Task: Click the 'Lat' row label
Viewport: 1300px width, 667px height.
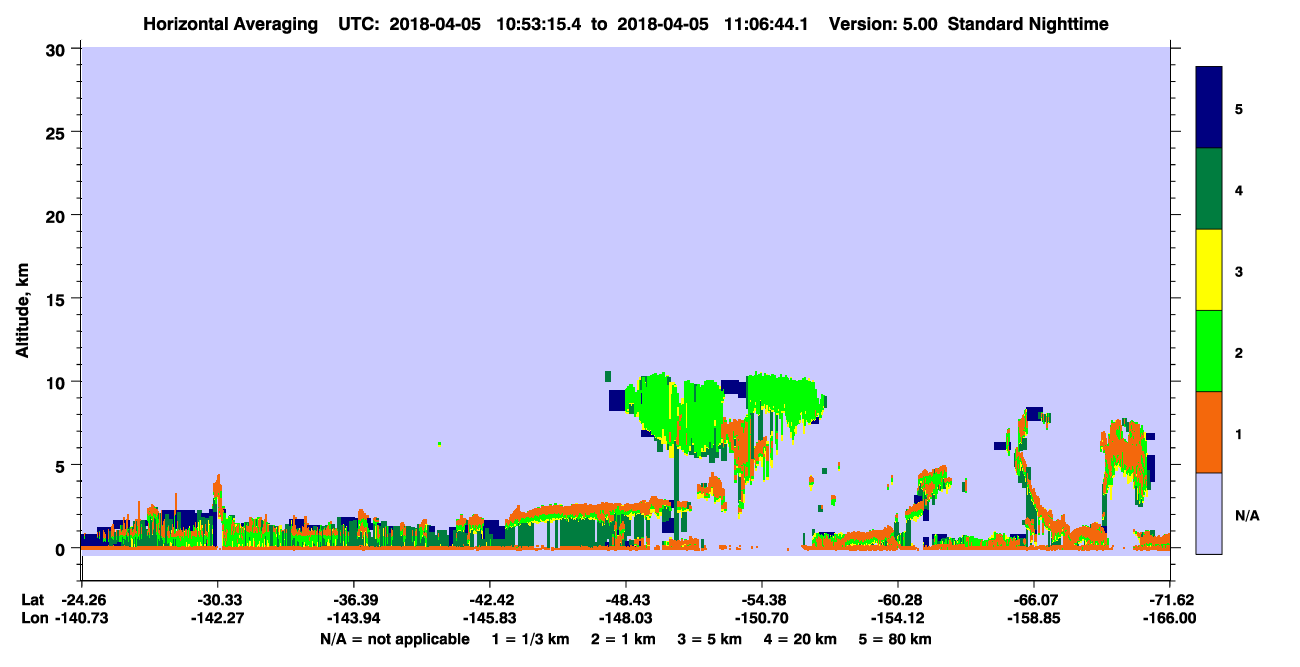Action: 32,600
